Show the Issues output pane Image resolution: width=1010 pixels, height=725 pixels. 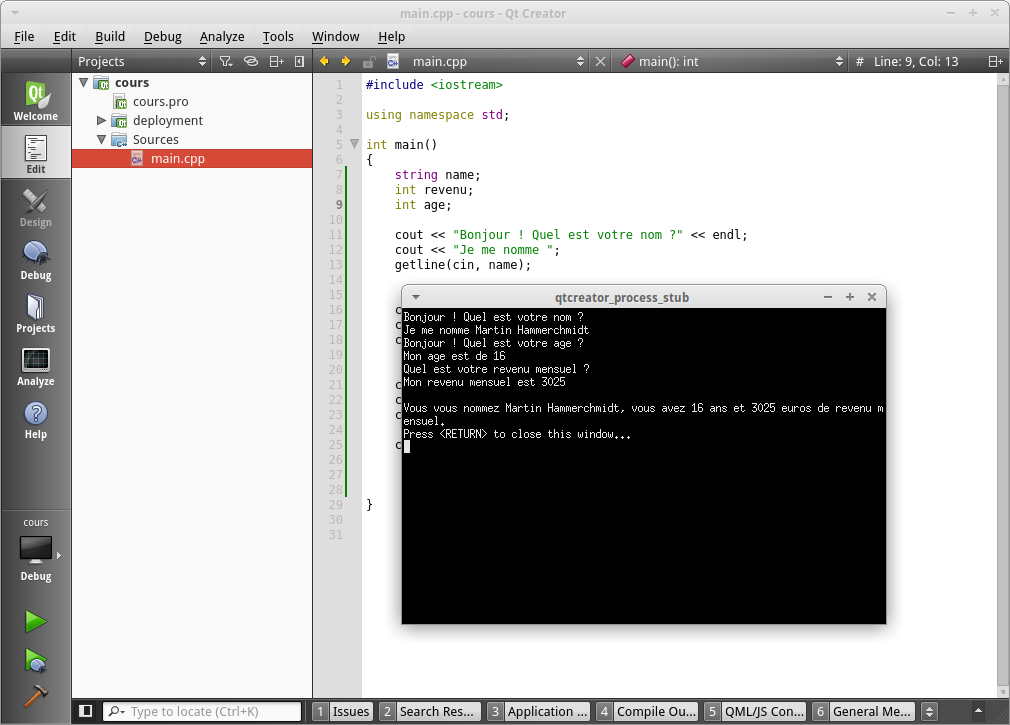coord(343,711)
